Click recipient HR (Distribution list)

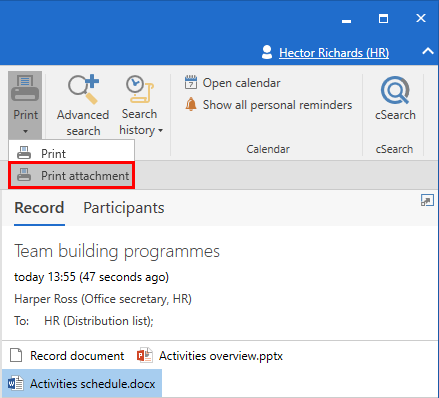tap(99, 321)
